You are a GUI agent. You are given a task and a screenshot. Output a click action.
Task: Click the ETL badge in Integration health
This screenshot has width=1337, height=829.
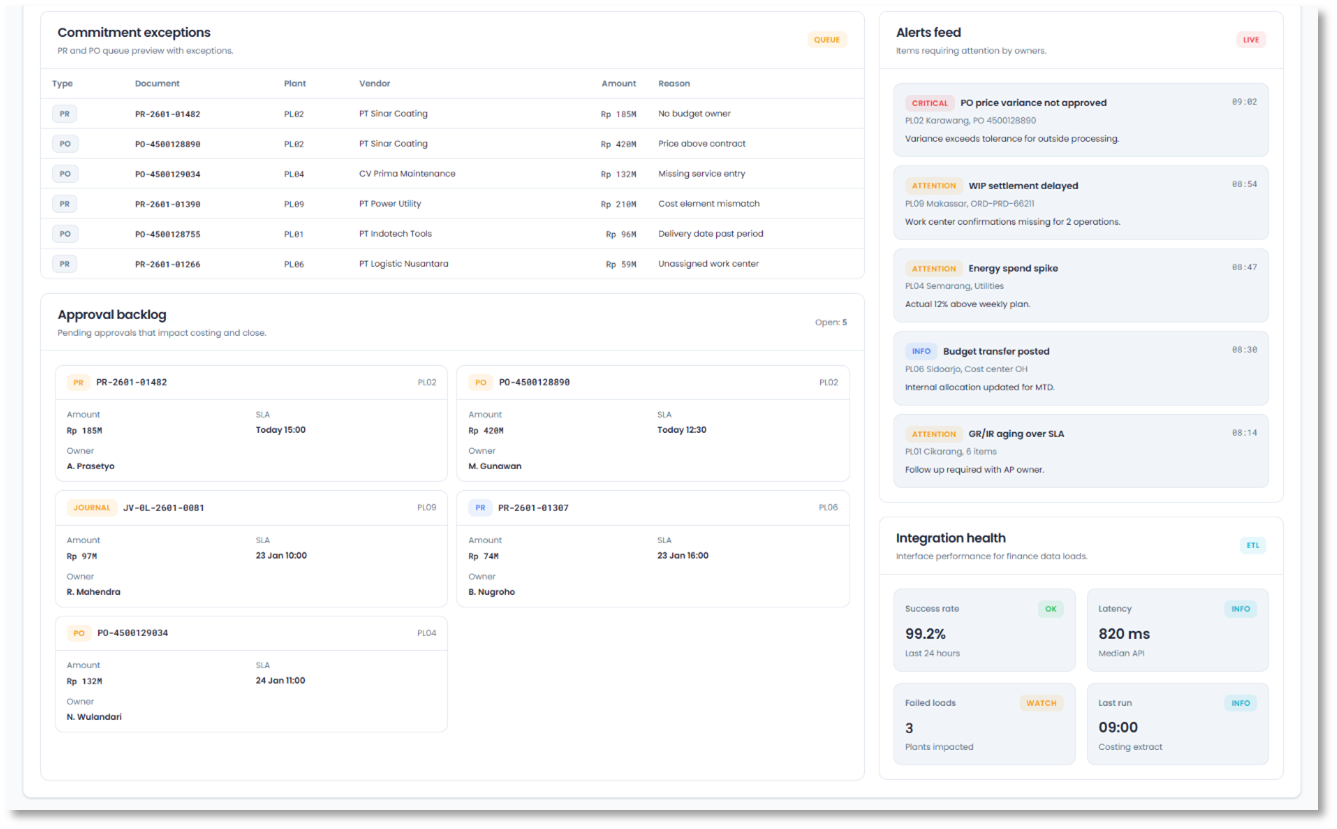tap(1252, 545)
